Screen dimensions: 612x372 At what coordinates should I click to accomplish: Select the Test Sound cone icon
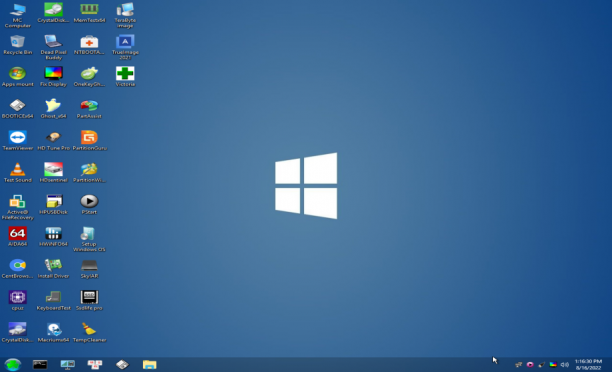tap(18, 173)
